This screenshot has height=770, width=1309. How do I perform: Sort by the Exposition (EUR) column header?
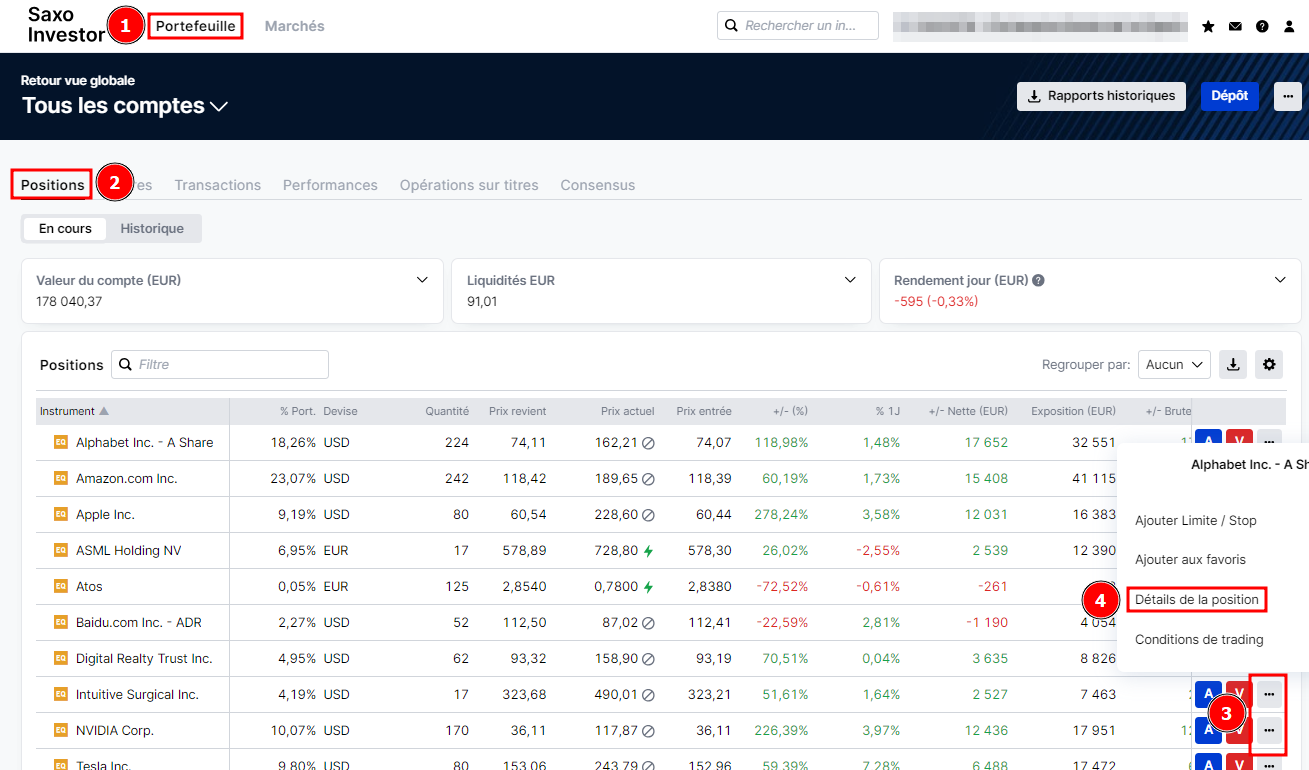pyautogui.click(x=1073, y=411)
